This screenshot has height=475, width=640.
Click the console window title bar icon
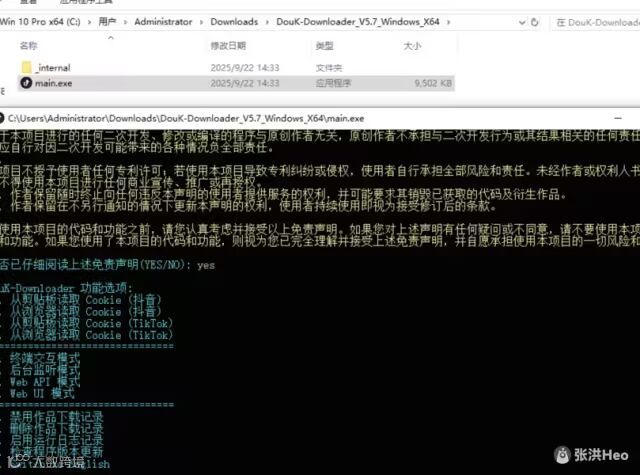pos(2,118)
